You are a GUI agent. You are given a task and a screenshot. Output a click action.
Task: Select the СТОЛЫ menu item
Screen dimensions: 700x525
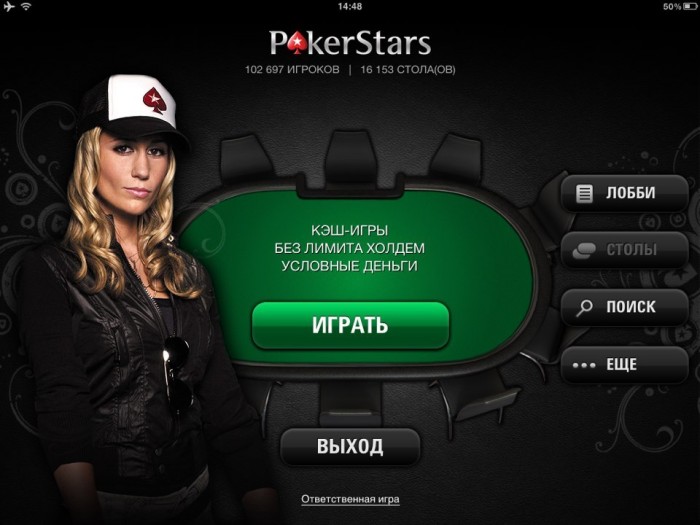pos(625,250)
